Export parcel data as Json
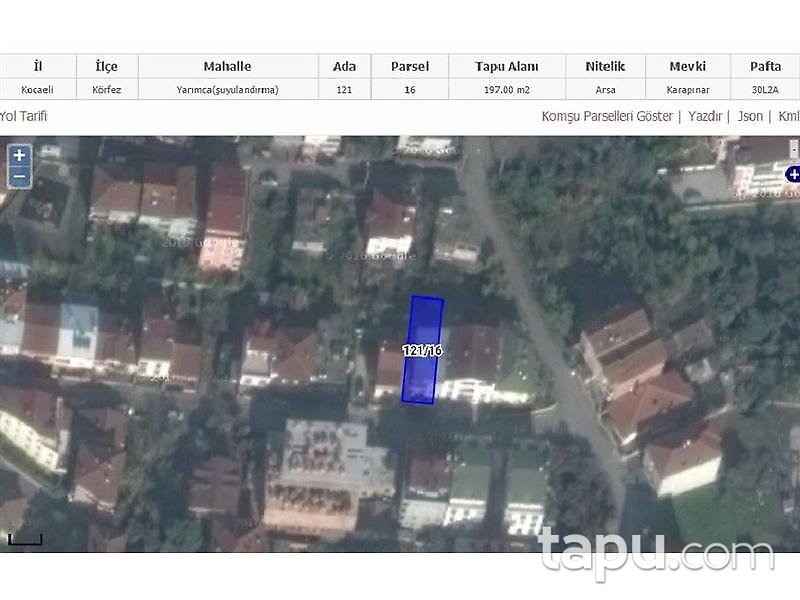The height and width of the screenshot is (600, 800). [x=750, y=116]
